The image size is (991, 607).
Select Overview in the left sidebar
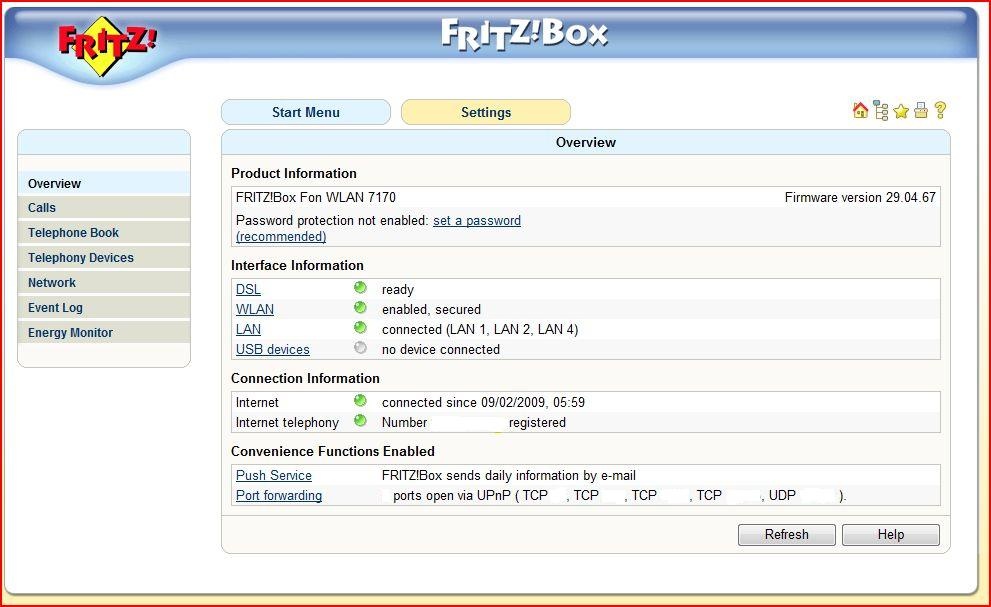[x=104, y=183]
